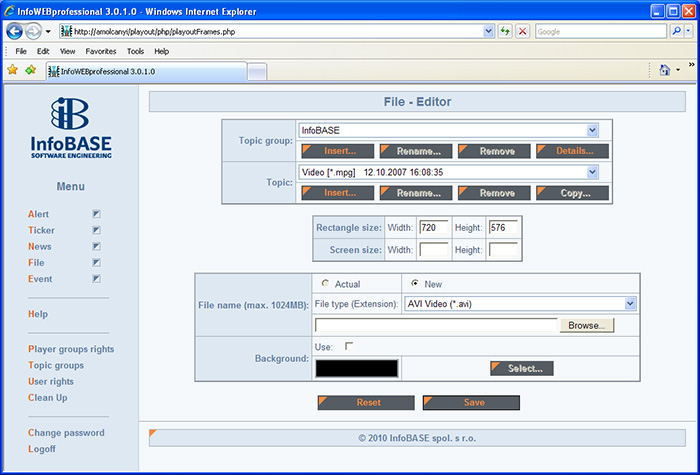700x475 pixels.
Task: Click the browser Back arrow button
Action: 14,32
